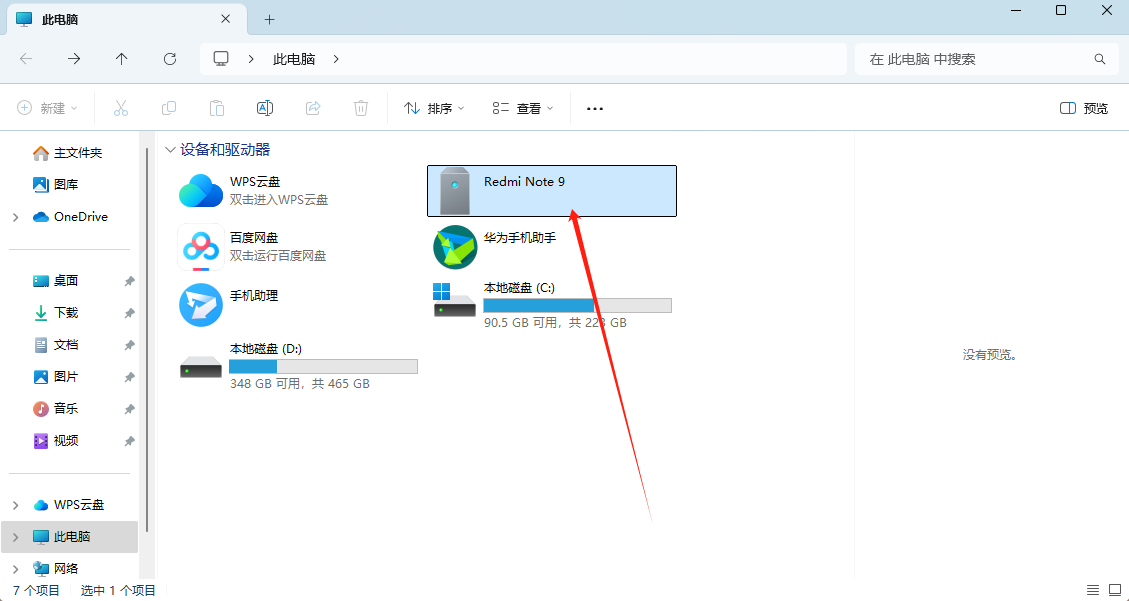Click the 本地磁盘 (C:) usage bar

tap(577, 305)
